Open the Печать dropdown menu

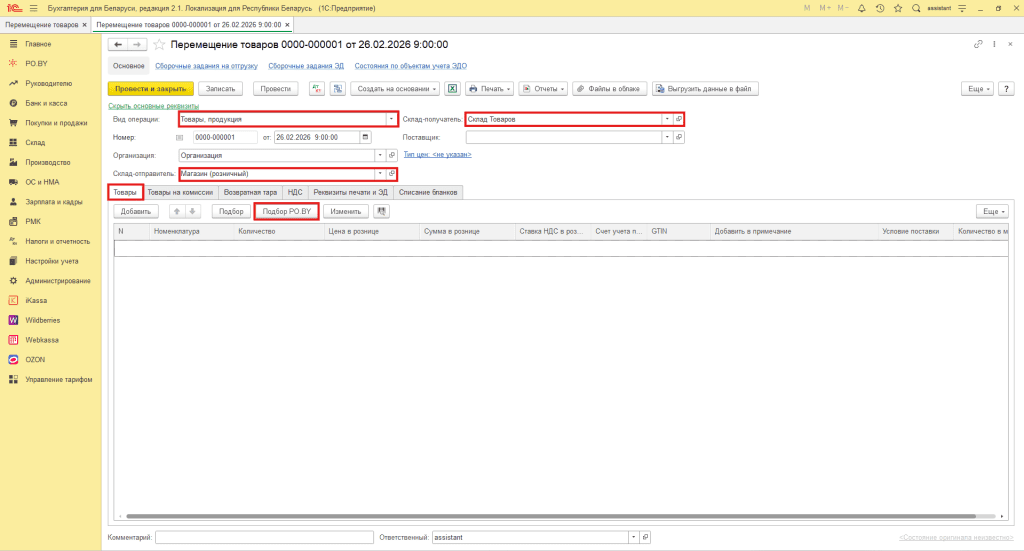pyautogui.click(x=490, y=88)
